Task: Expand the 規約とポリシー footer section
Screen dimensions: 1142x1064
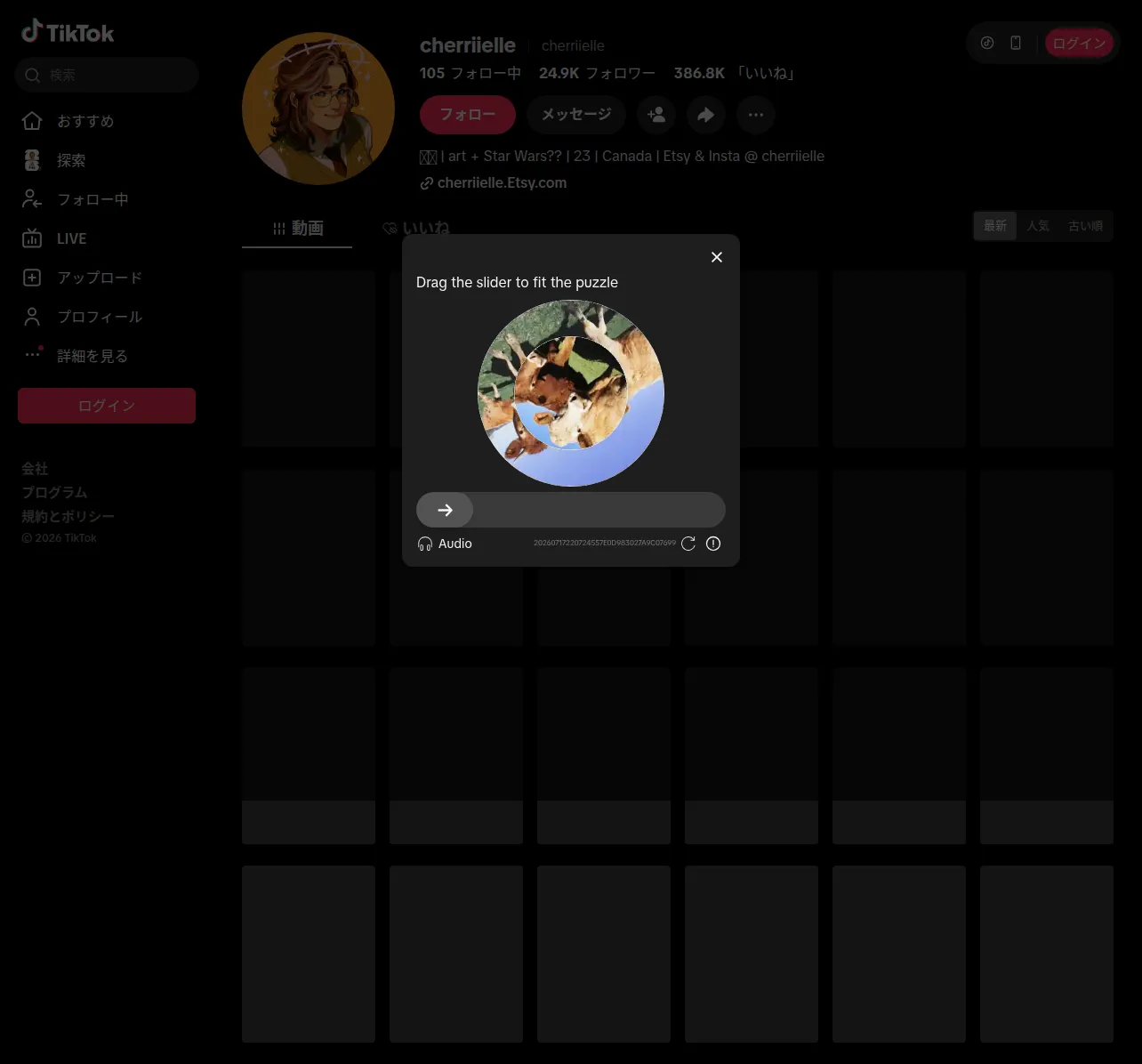Action: click(x=68, y=516)
